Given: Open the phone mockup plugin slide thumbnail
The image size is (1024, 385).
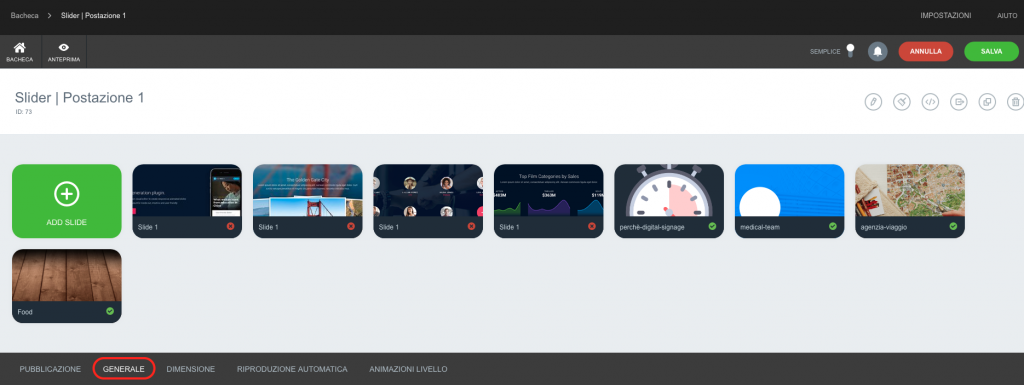Looking at the screenshot, I should (187, 190).
